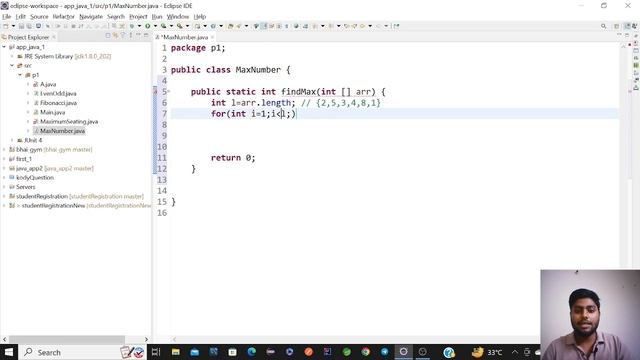Expand the studentRegistrationNew project
640x360 pixels.
[4, 206]
